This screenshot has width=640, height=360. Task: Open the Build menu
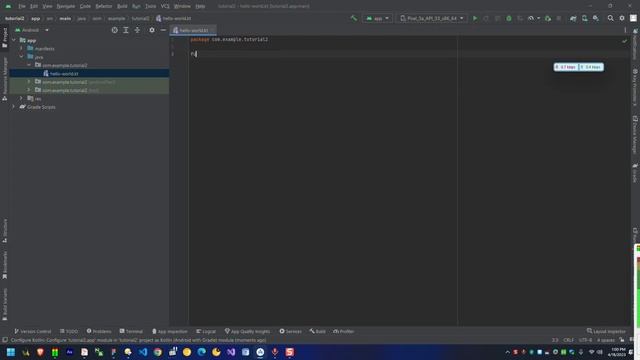122,6
